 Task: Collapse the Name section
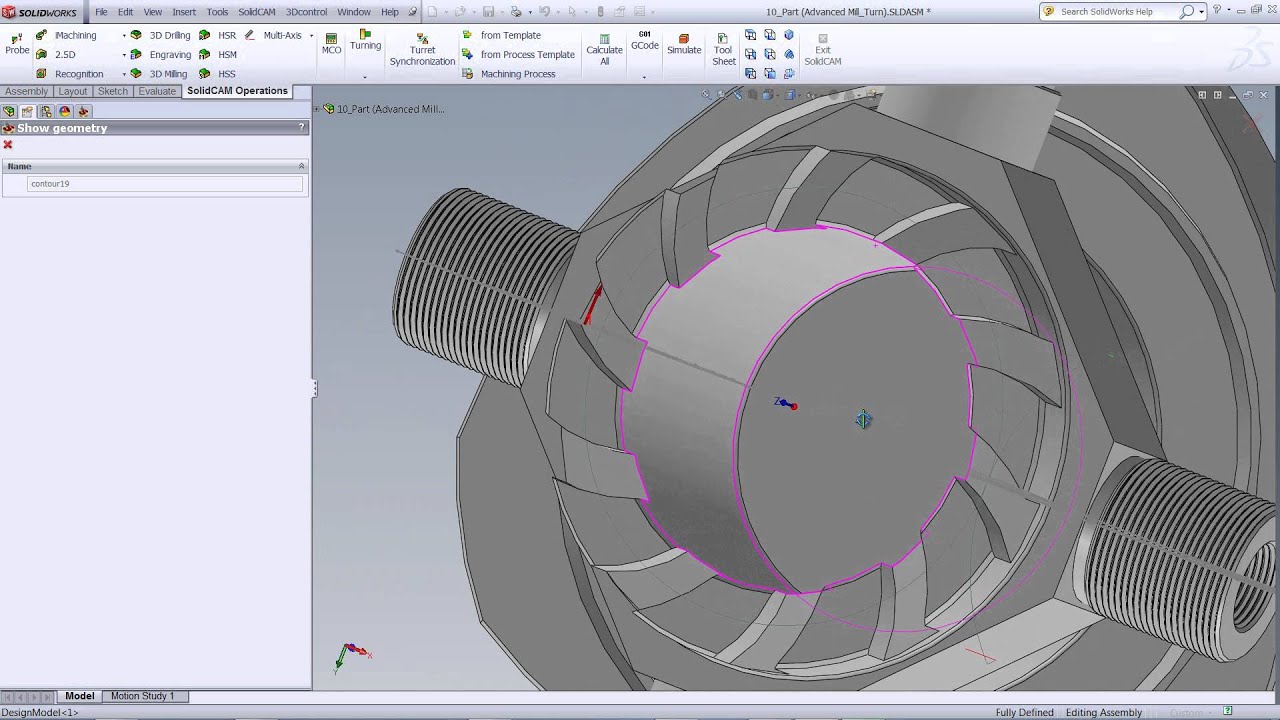[301, 166]
